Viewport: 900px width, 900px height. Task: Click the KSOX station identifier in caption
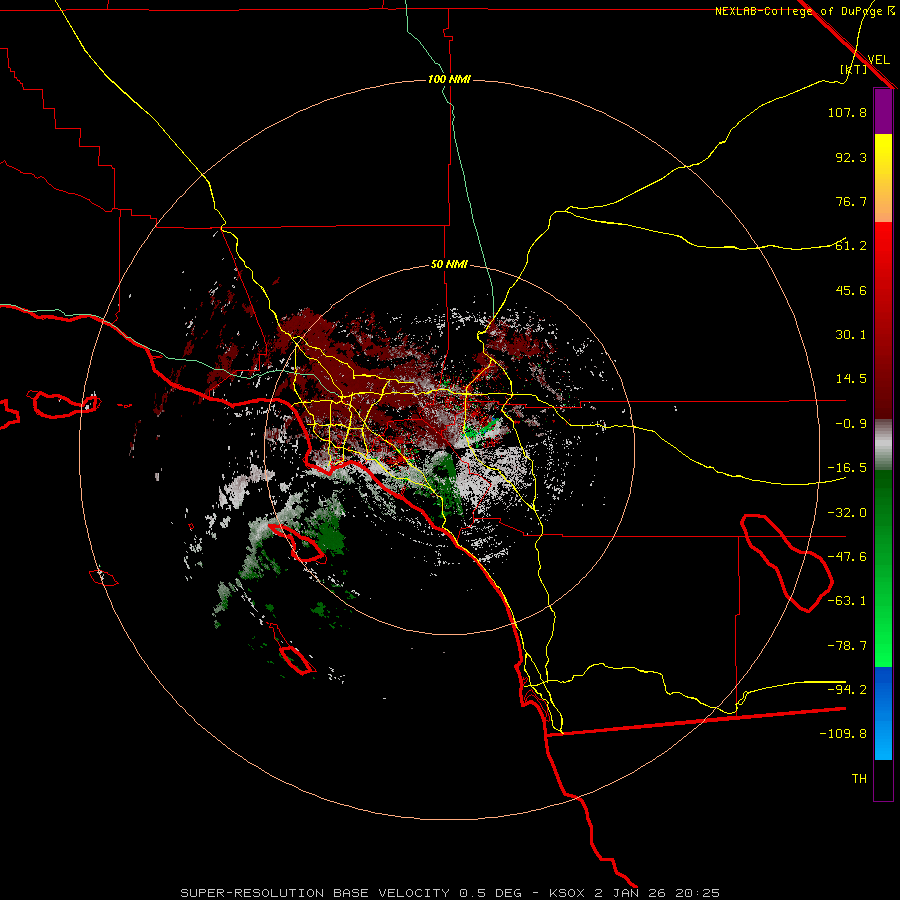[568, 893]
